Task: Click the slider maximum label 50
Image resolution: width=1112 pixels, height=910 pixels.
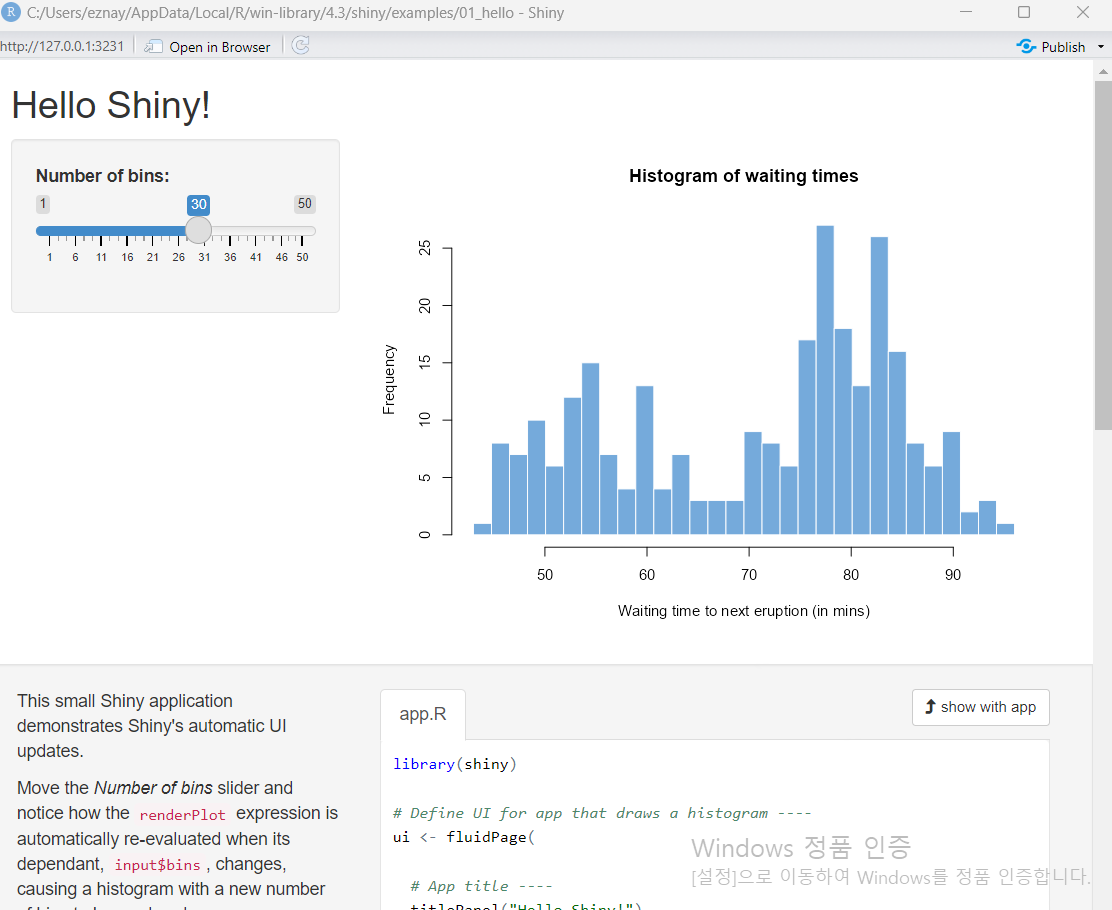Action: point(305,204)
